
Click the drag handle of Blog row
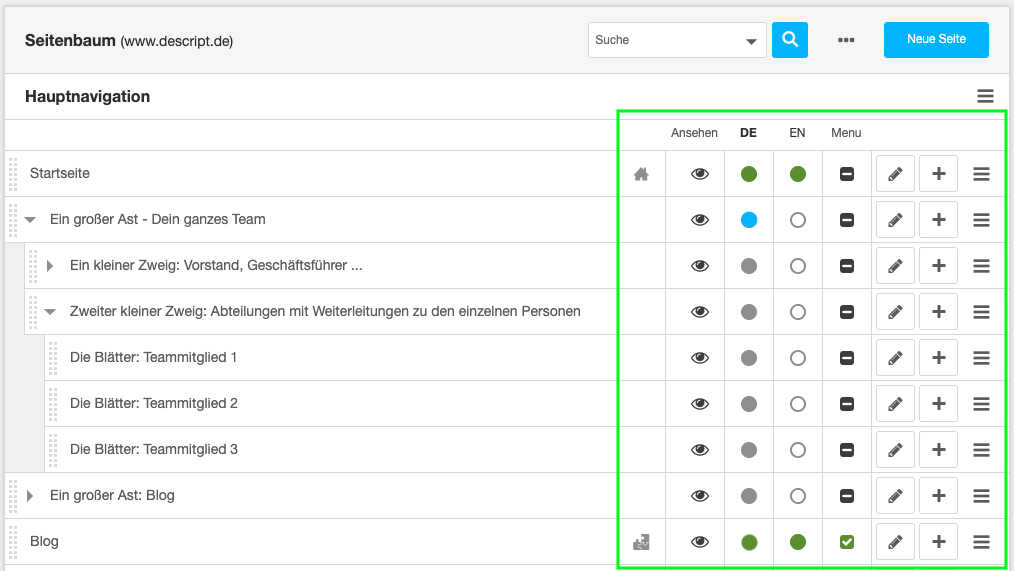point(13,542)
